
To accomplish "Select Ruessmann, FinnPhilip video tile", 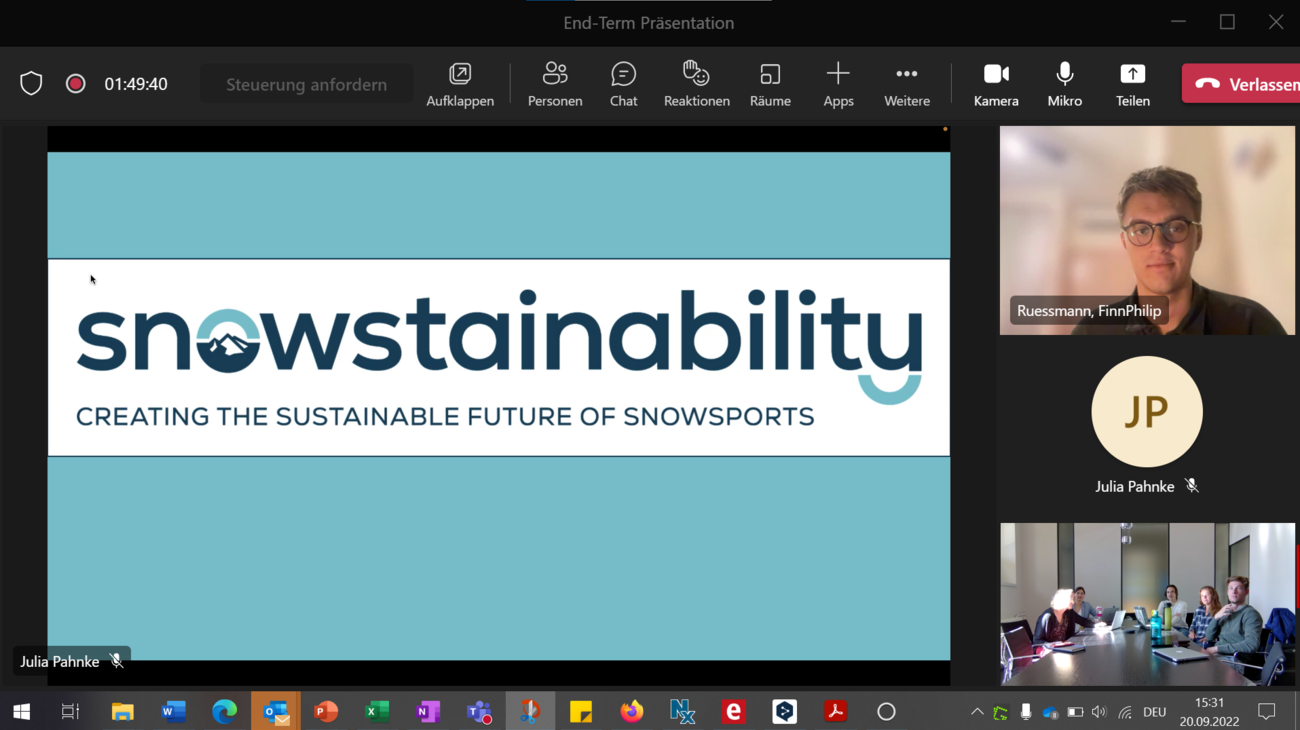I will point(1147,230).
